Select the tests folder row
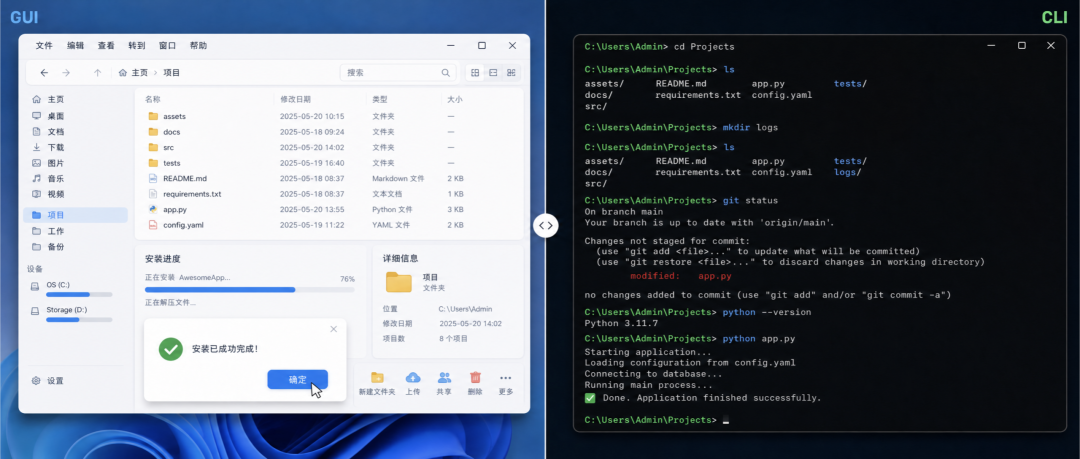 (329, 163)
